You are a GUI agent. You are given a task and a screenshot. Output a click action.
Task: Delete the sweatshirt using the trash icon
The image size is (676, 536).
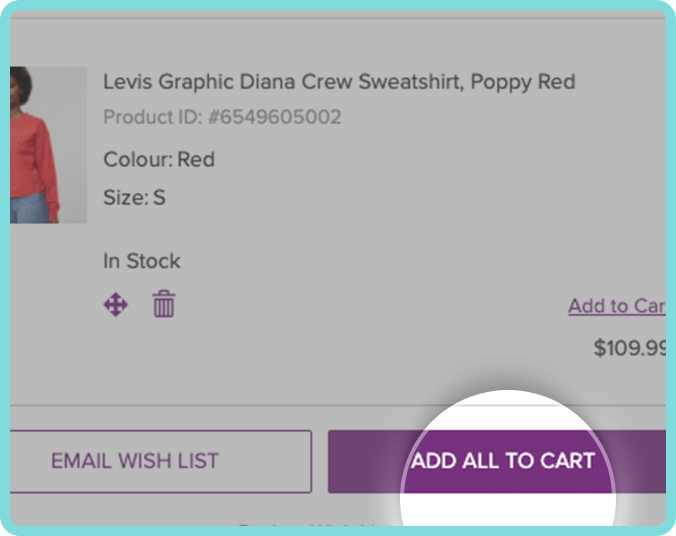pyautogui.click(x=164, y=304)
